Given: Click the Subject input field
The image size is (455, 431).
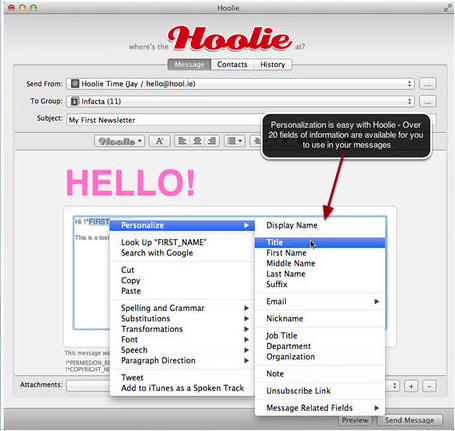Looking at the screenshot, I should (165, 120).
